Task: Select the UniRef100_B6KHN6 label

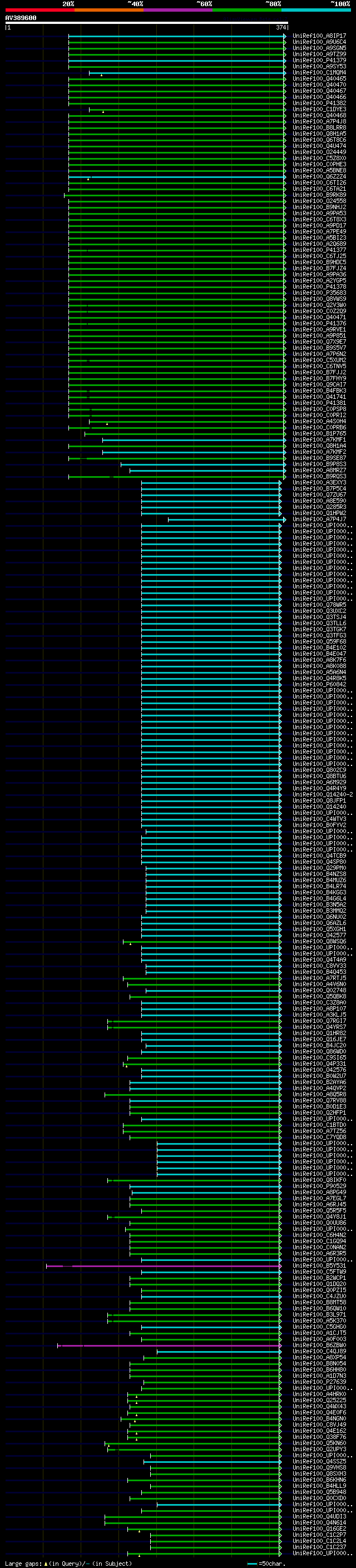Action: click(319, 1480)
